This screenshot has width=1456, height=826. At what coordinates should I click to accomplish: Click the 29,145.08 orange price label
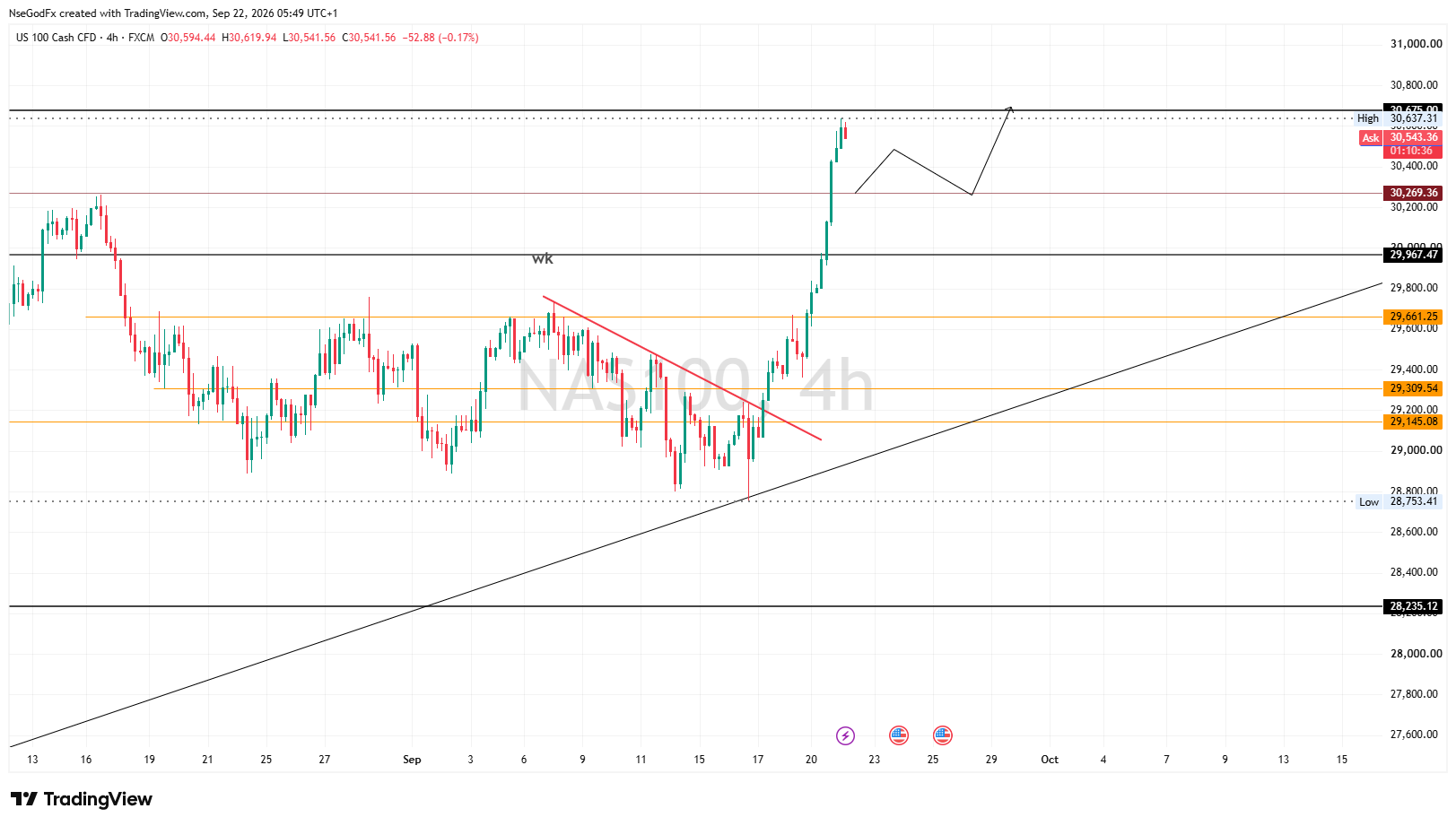point(1413,422)
